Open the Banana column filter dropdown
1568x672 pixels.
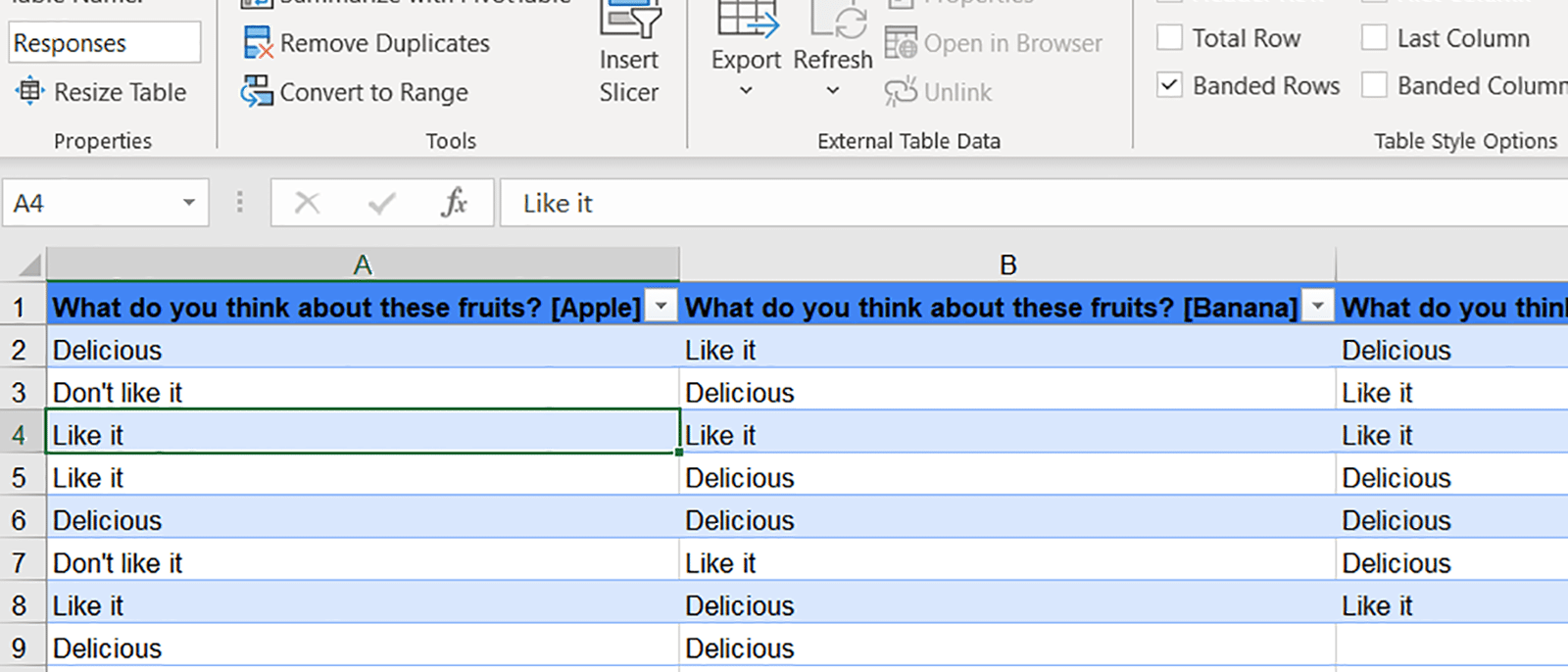pyautogui.click(x=1318, y=307)
